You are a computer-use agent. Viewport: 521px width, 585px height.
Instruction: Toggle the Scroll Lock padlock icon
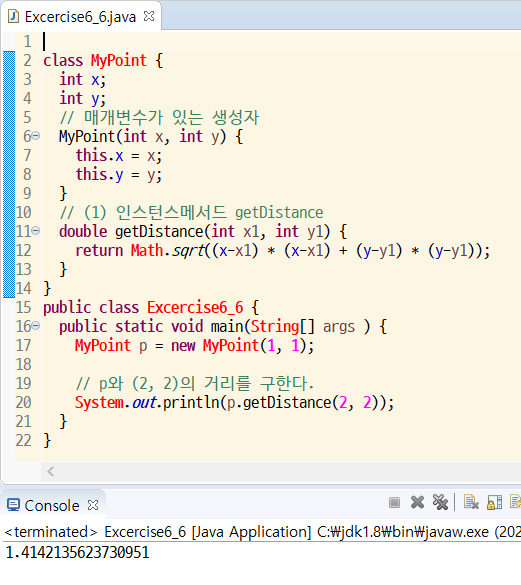pos(495,502)
